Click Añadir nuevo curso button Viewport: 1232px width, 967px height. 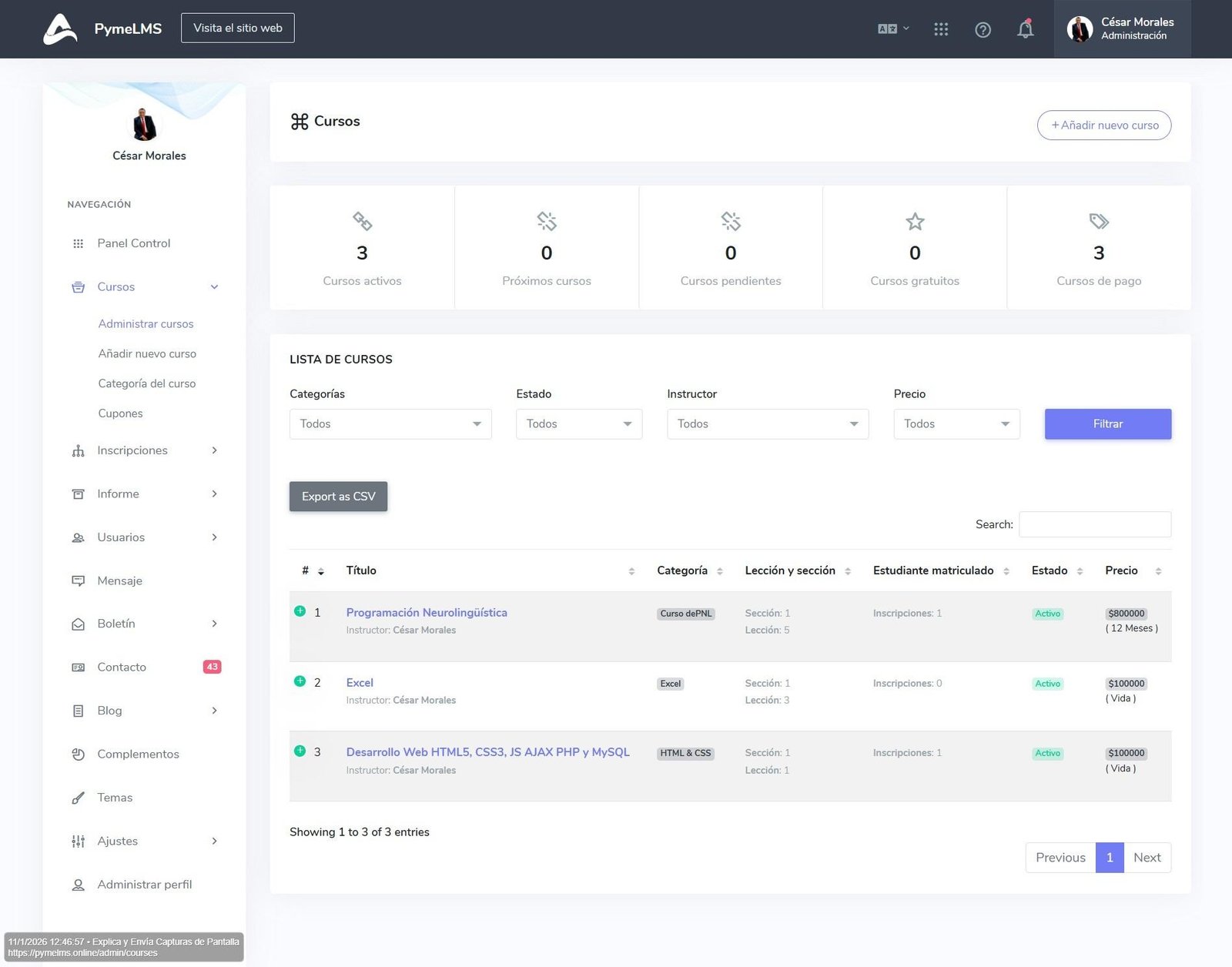[1103, 125]
